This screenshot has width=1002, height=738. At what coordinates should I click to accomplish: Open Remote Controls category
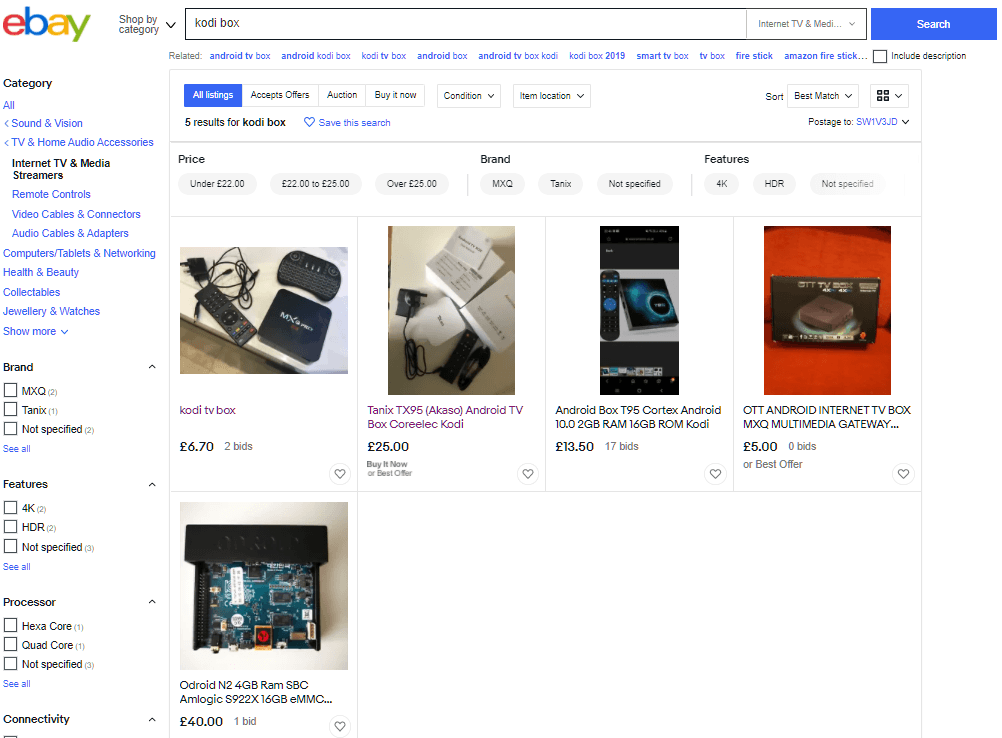click(x=51, y=194)
